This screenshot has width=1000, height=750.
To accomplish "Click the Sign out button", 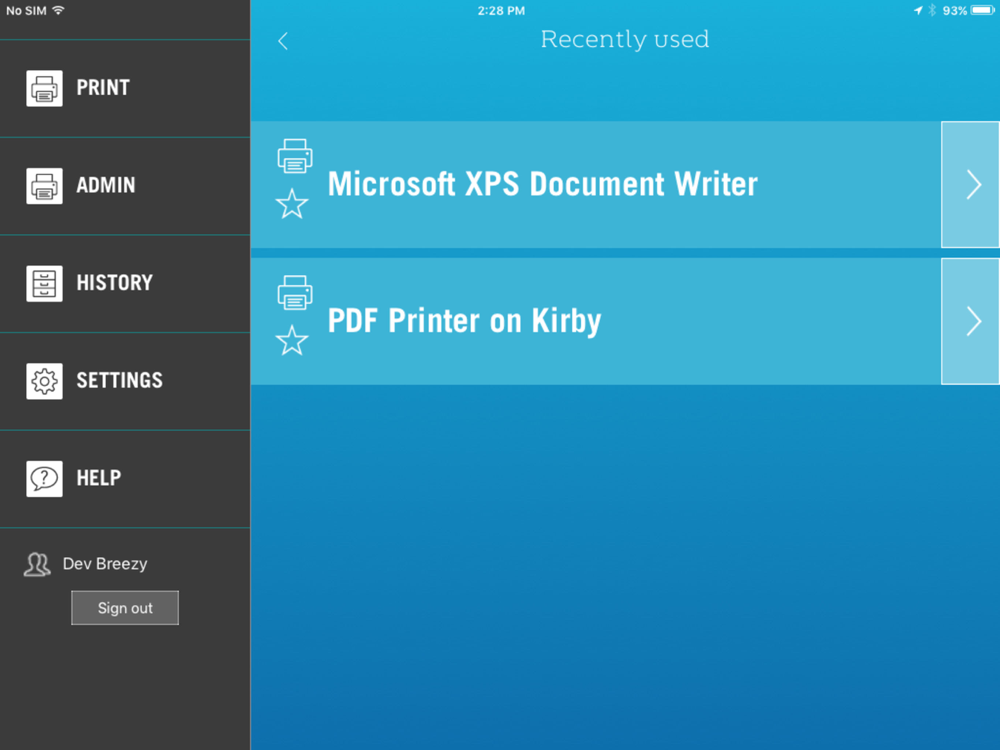I will point(125,608).
